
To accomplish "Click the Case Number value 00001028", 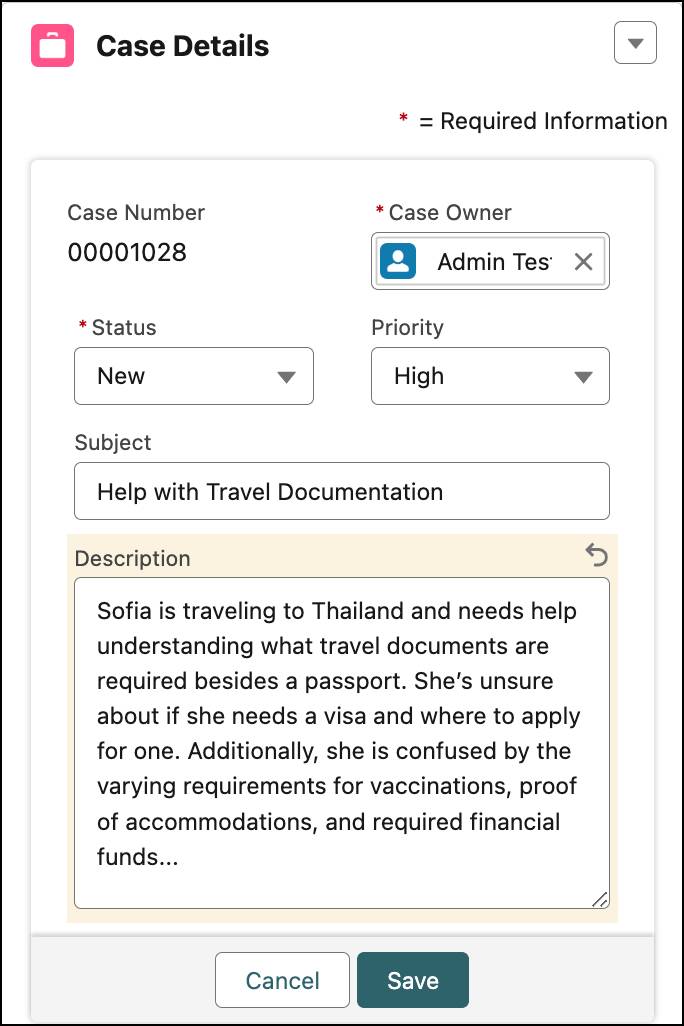I will click(x=128, y=252).
